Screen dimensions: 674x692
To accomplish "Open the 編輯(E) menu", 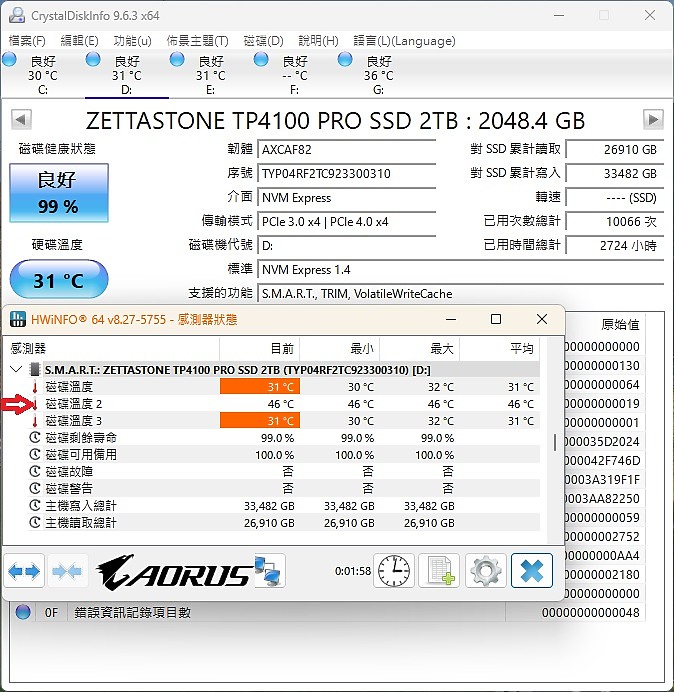I will (x=79, y=41).
